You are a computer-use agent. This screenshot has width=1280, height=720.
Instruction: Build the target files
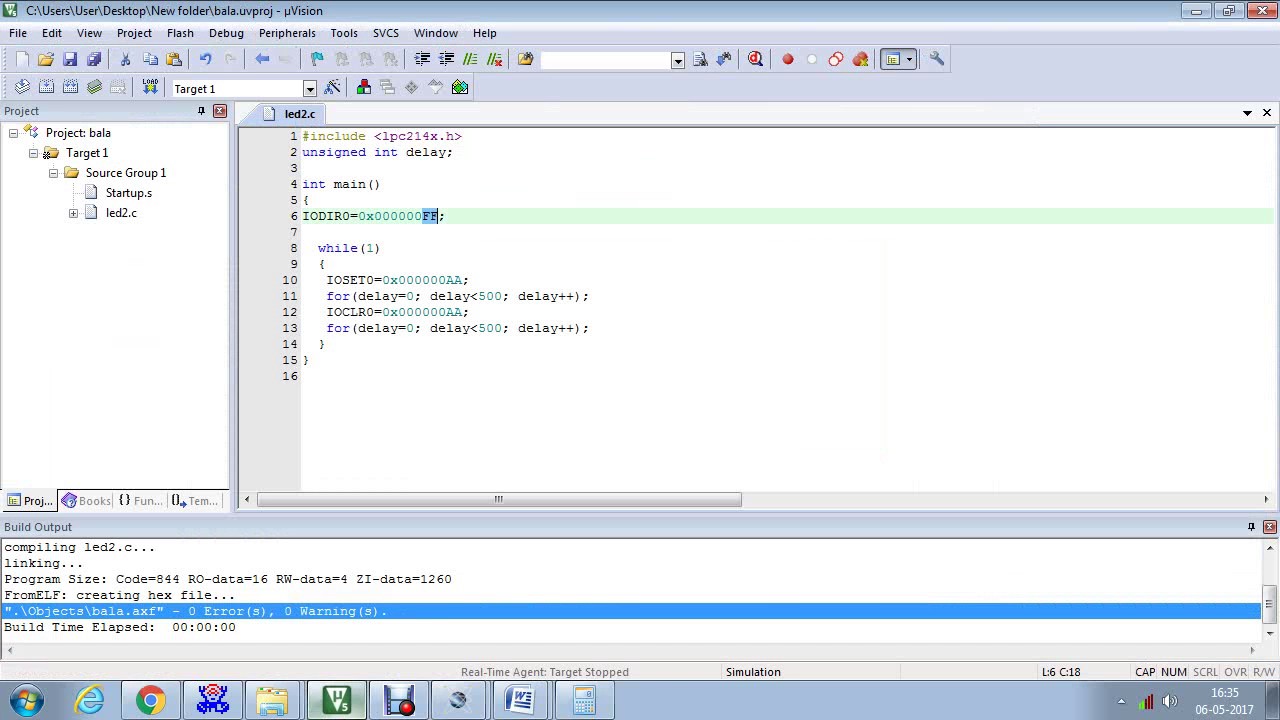pyautogui.click(x=46, y=87)
